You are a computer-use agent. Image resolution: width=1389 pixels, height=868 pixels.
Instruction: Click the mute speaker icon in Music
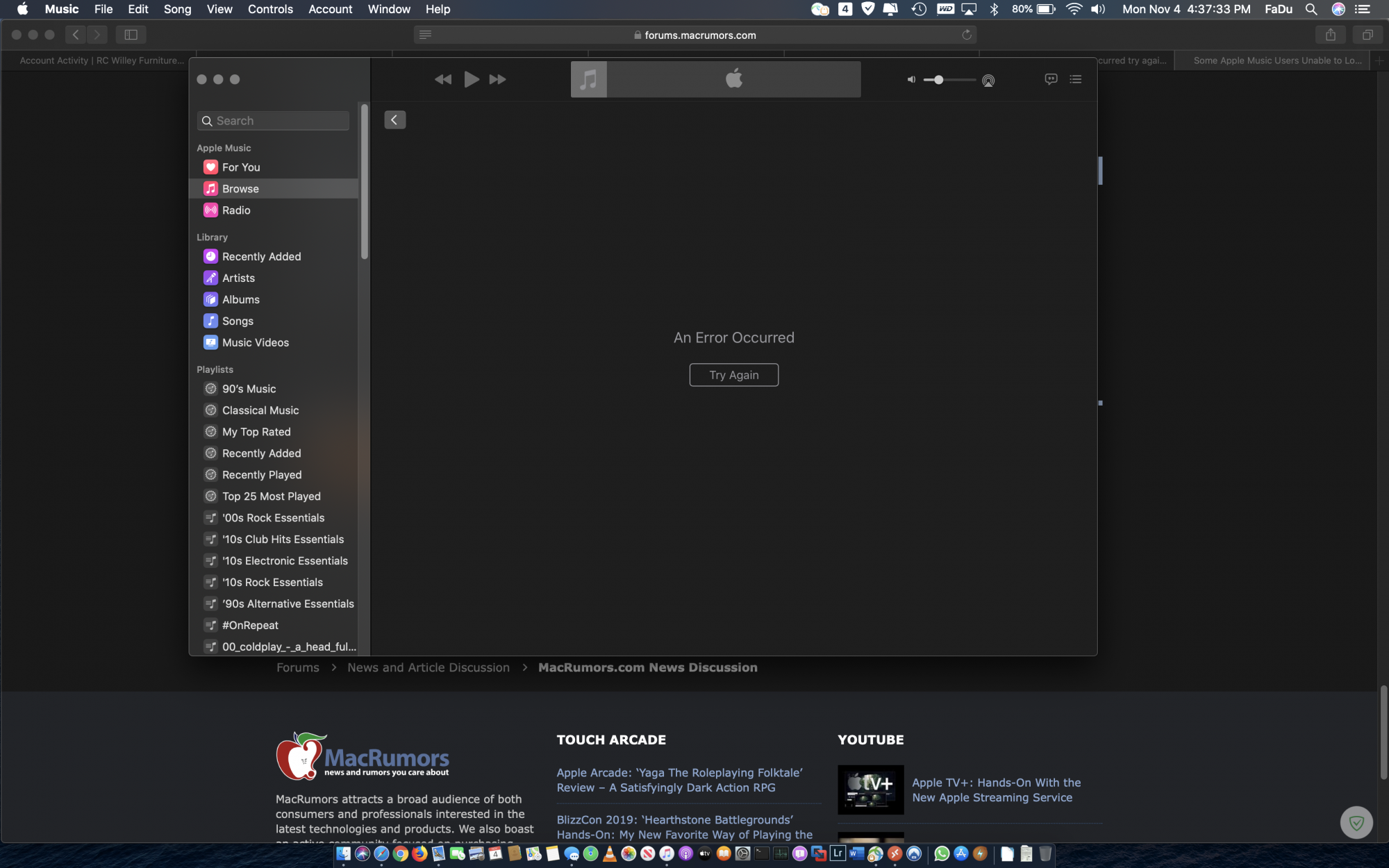[x=911, y=80]
